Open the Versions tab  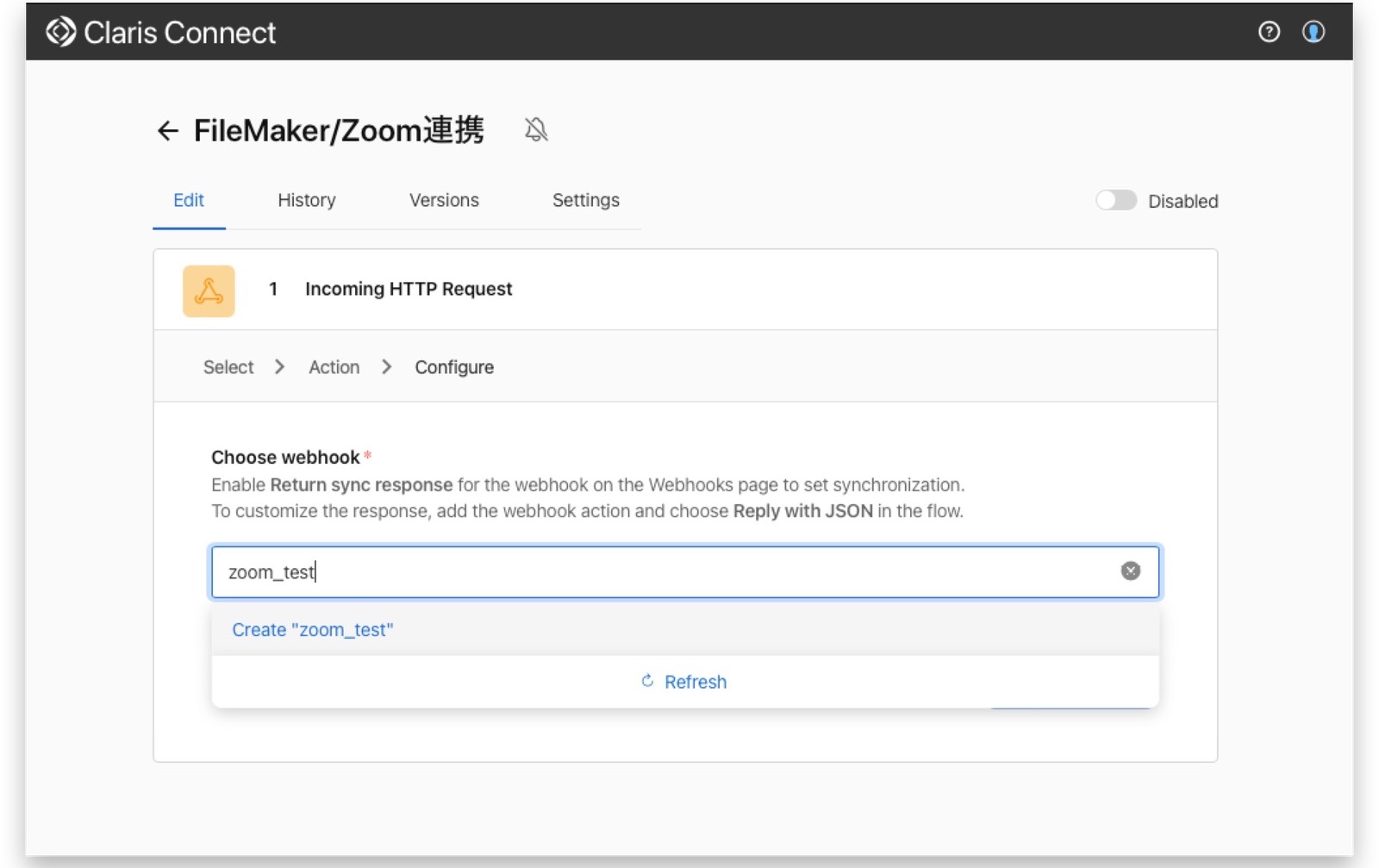[443, 200]
